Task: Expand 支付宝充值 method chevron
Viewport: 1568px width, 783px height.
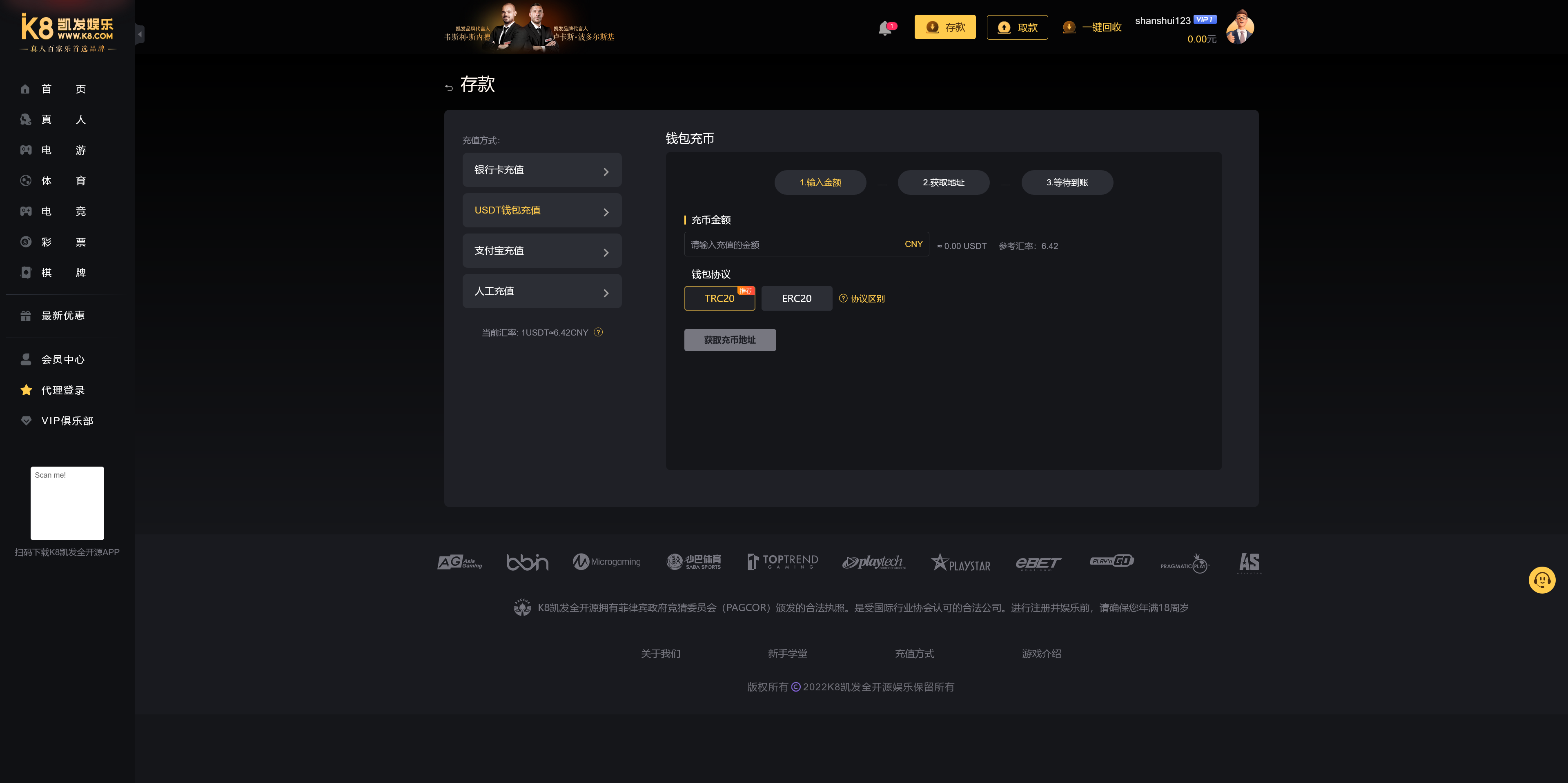Action: point(606,253)
